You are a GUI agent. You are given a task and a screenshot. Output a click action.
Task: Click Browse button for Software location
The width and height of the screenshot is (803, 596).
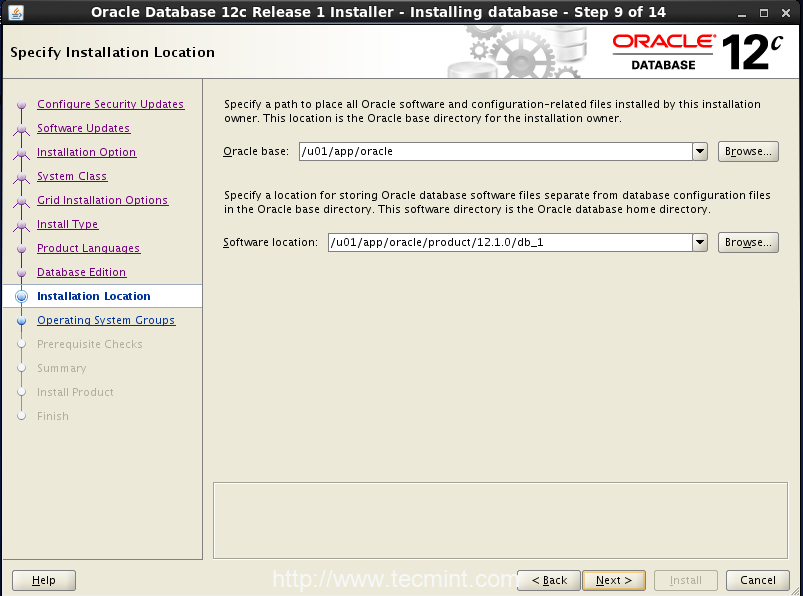click(748, 243)
